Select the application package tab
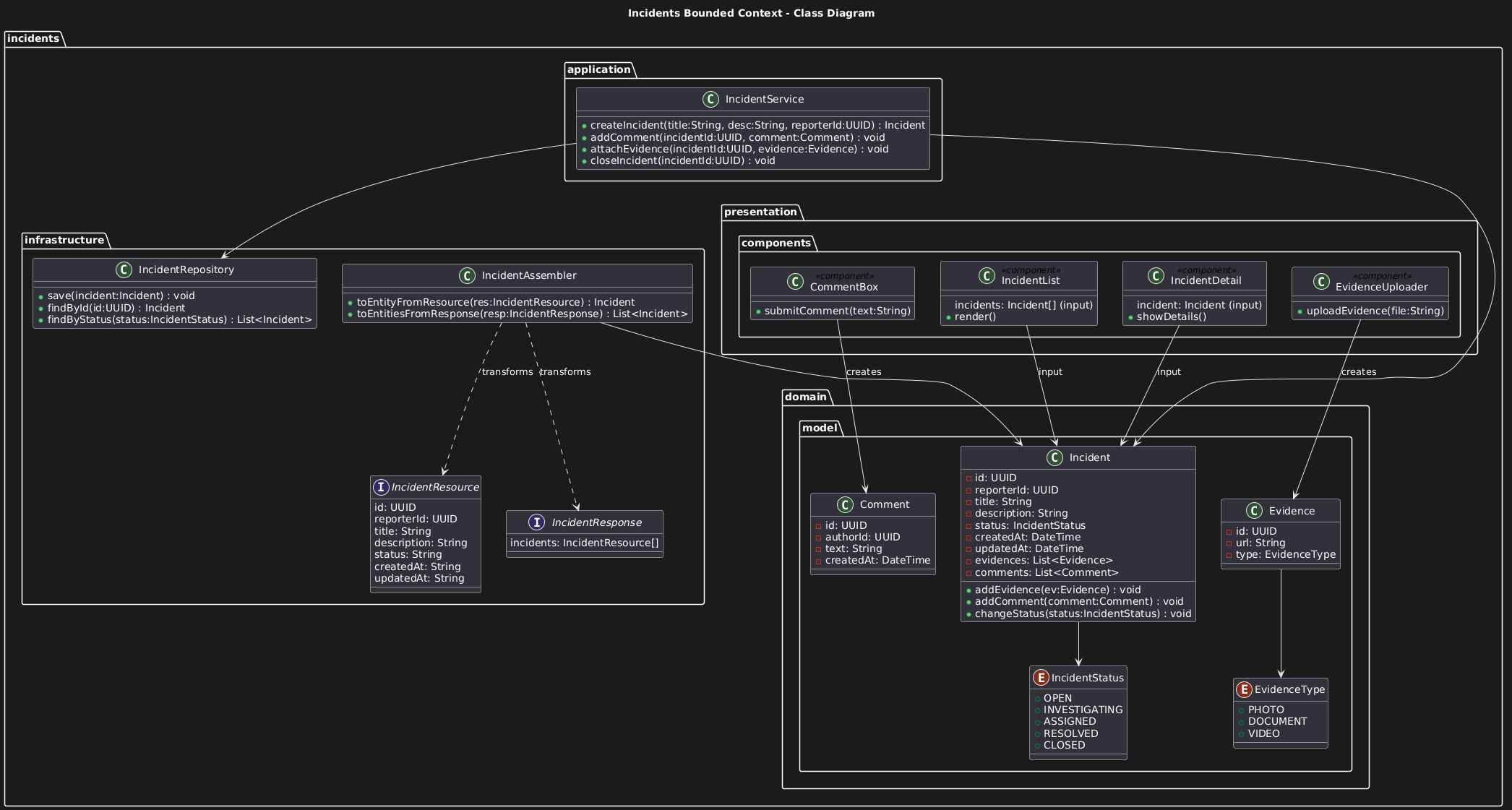This screenshot has height=810, width=1512. (x=598, y=69)
